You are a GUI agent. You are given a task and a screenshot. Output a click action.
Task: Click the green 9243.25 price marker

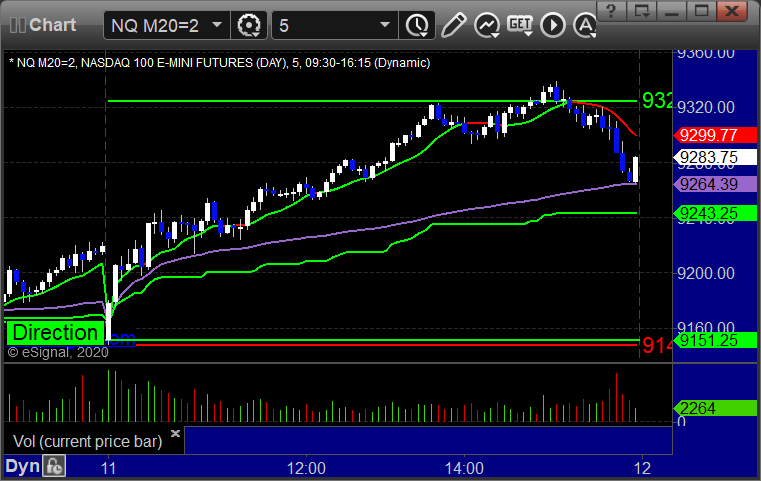pyautogui.click(x=715, y=213)
